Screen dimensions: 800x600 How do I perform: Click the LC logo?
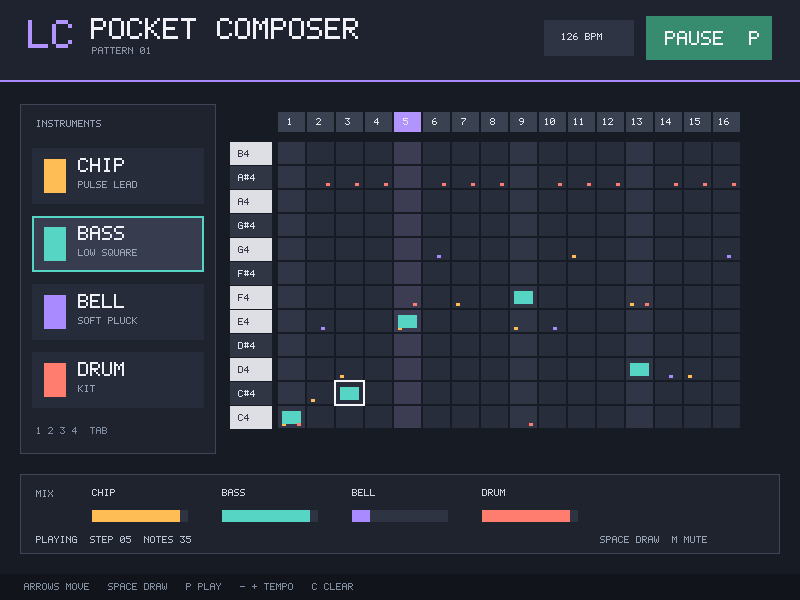[49, 34]
